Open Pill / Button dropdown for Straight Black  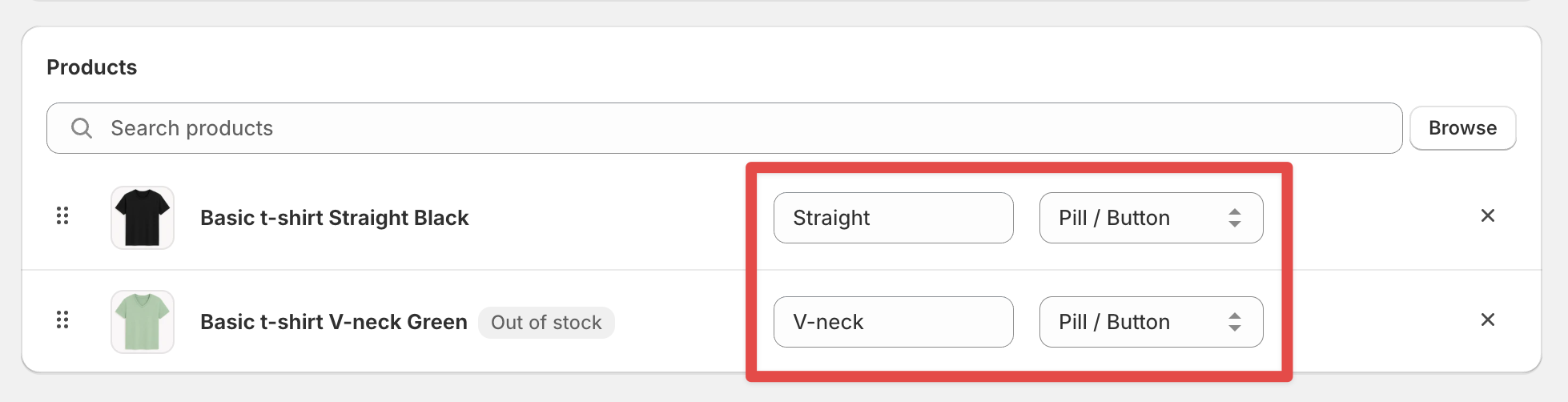coord(1151,218)
